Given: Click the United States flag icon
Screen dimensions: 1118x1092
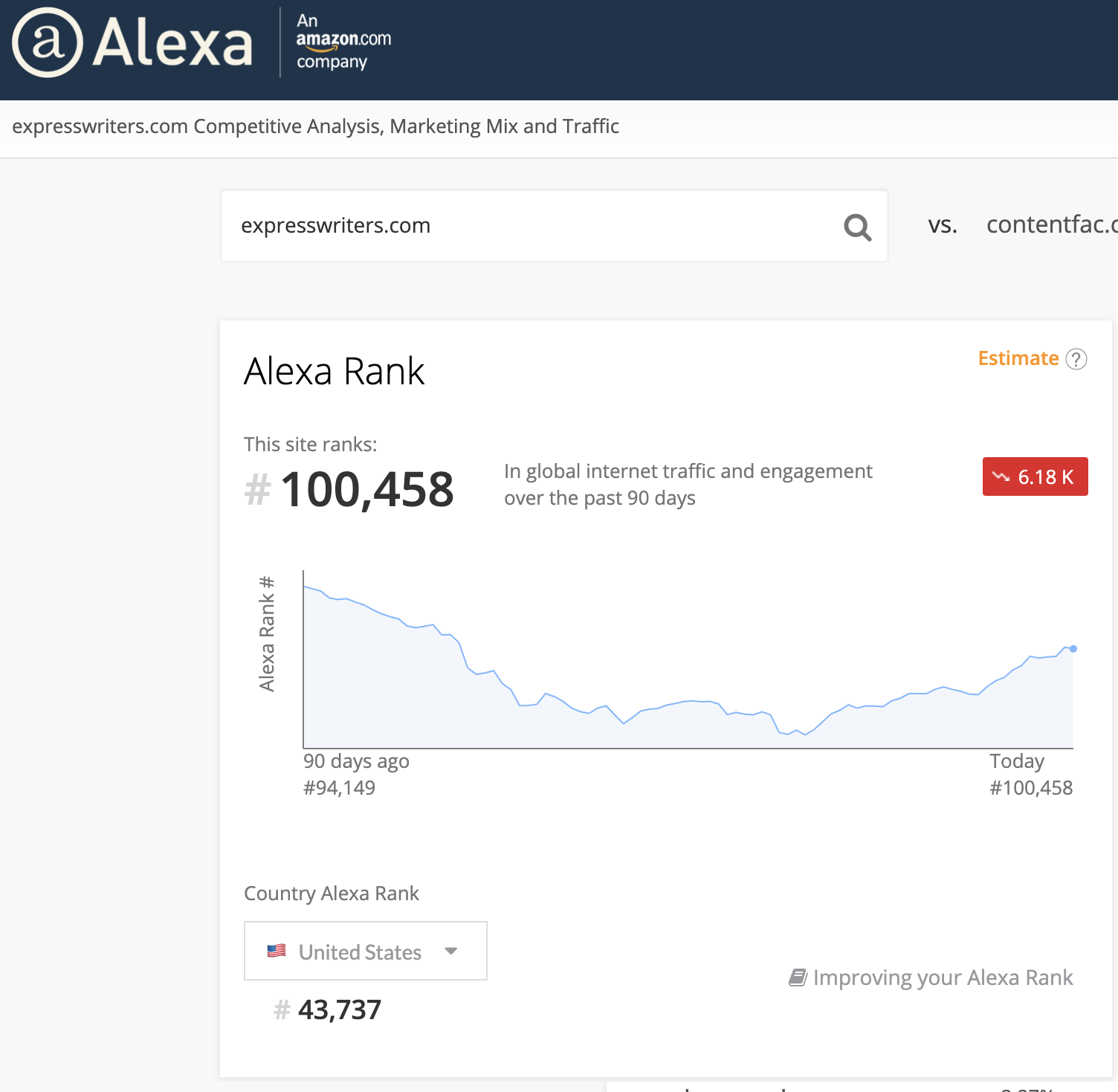Looking at the screenshot, I should (x=276, y=950).
